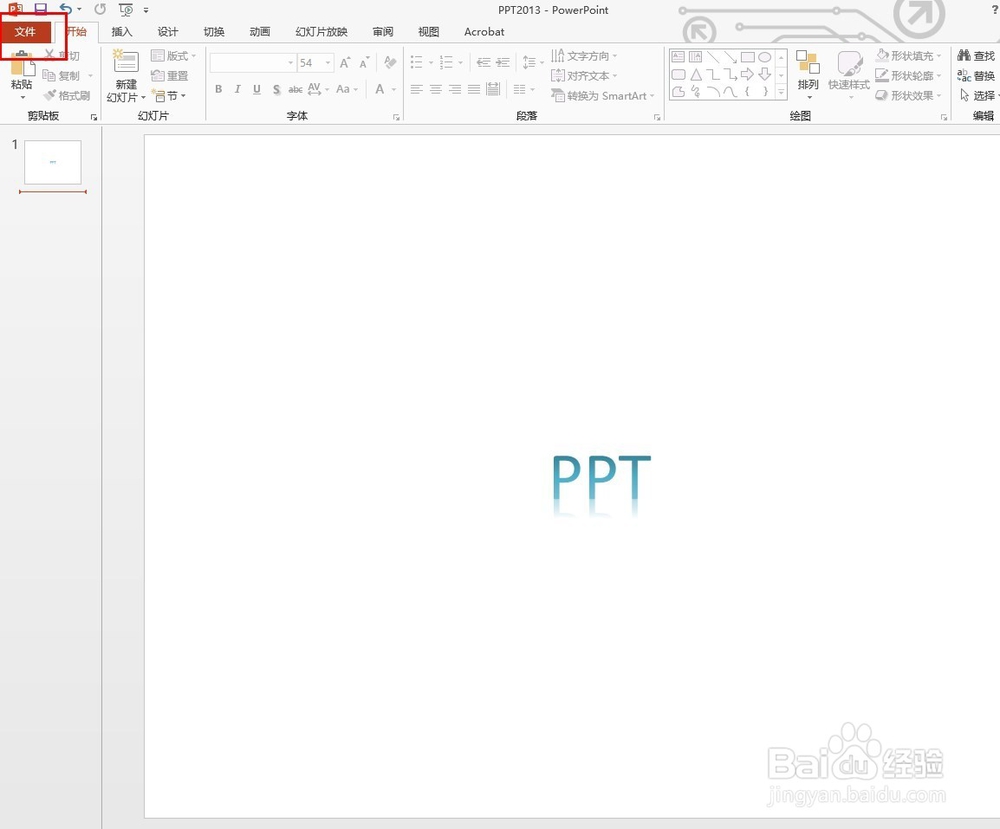Toggle bold formatting
1000x829 pixels.
click(218, 89)
